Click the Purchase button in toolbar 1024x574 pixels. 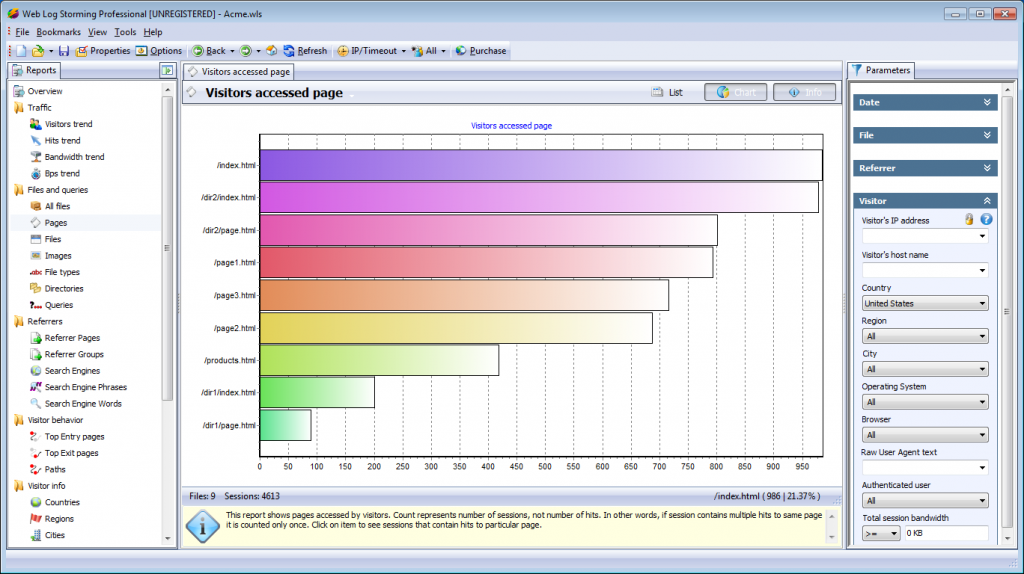click(481, 51)
